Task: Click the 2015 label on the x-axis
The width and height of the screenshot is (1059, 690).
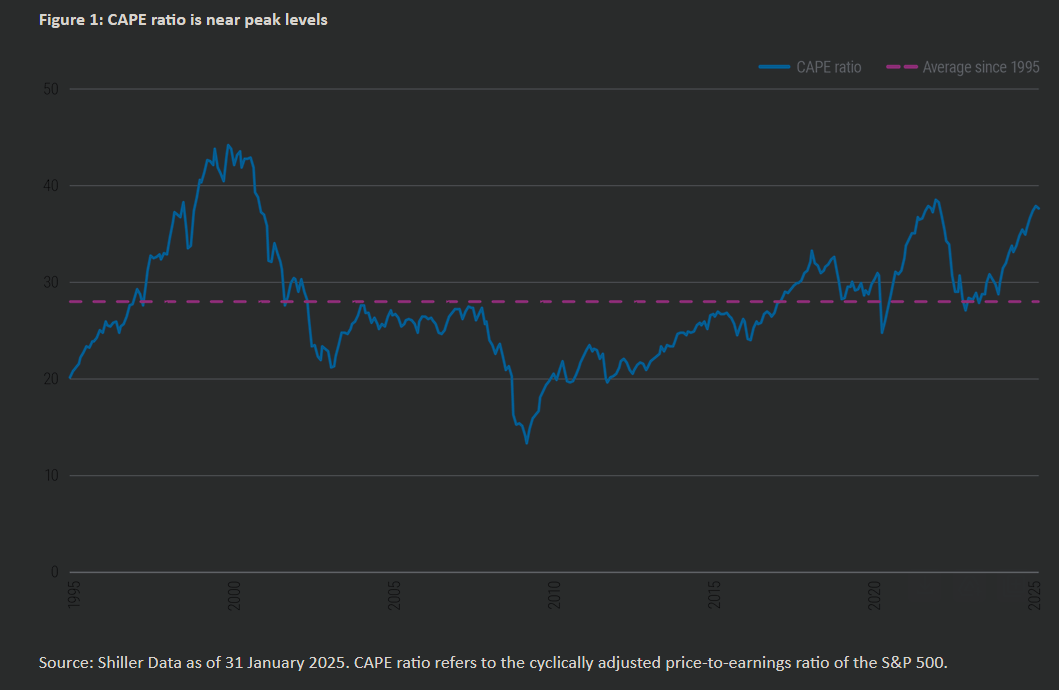Action: [715, 593]
